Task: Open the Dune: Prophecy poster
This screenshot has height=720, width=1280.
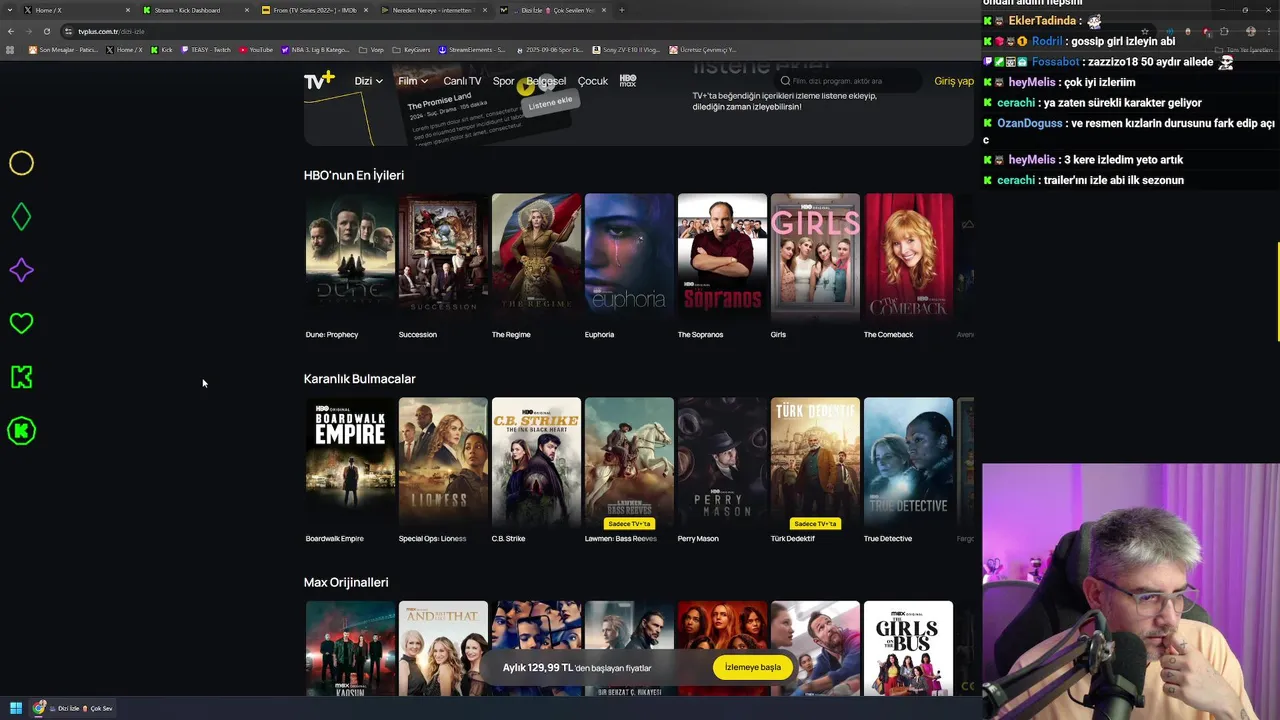Action: [350, 258]
